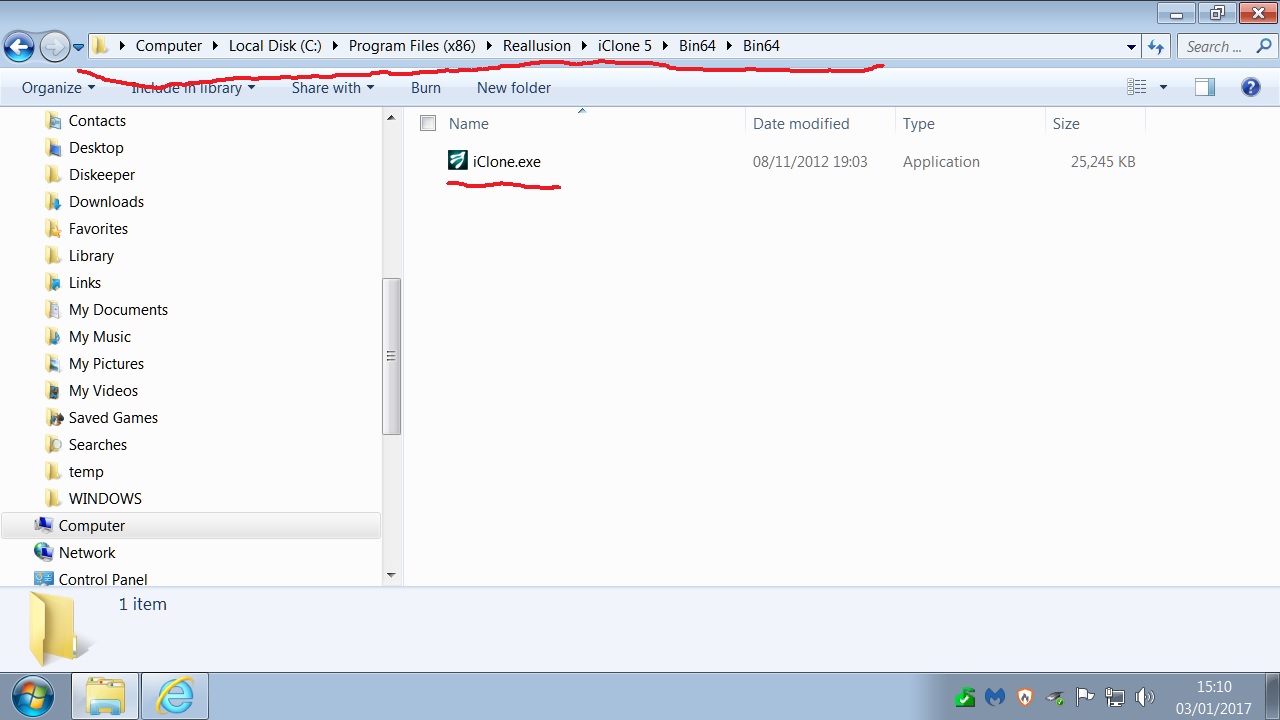This screenshot has height=720, width=1280.
Task: Click Windows Explorer taskbar icon
Action: click(x=105, y=696)
